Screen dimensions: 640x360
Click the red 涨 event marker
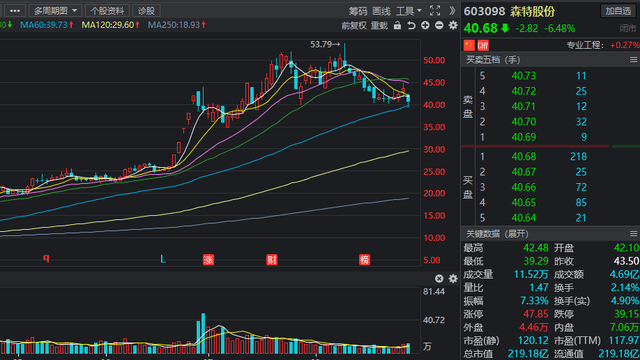click(x=209, y=260)
